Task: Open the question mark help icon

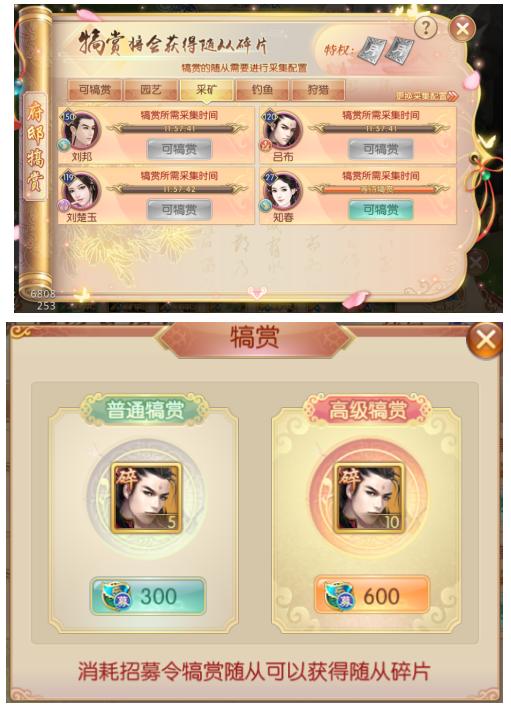Action: tap(425, 28)
